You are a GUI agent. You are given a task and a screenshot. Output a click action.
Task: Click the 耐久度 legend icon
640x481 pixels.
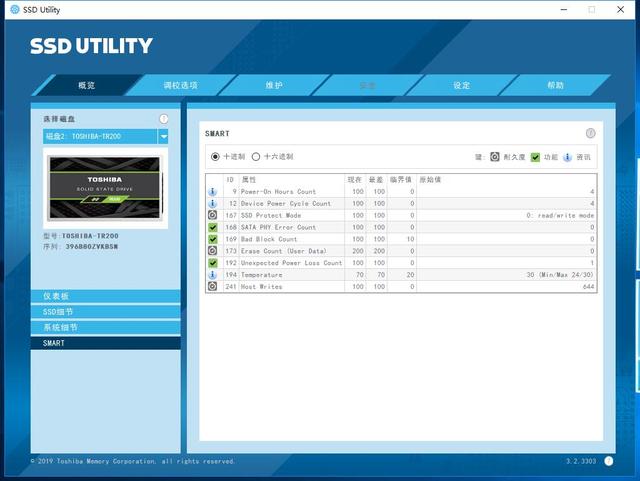point(495,157)
